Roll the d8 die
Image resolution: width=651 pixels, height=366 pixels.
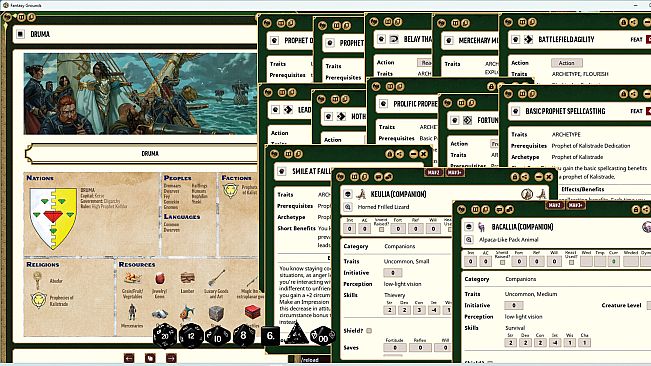point(244,335)
